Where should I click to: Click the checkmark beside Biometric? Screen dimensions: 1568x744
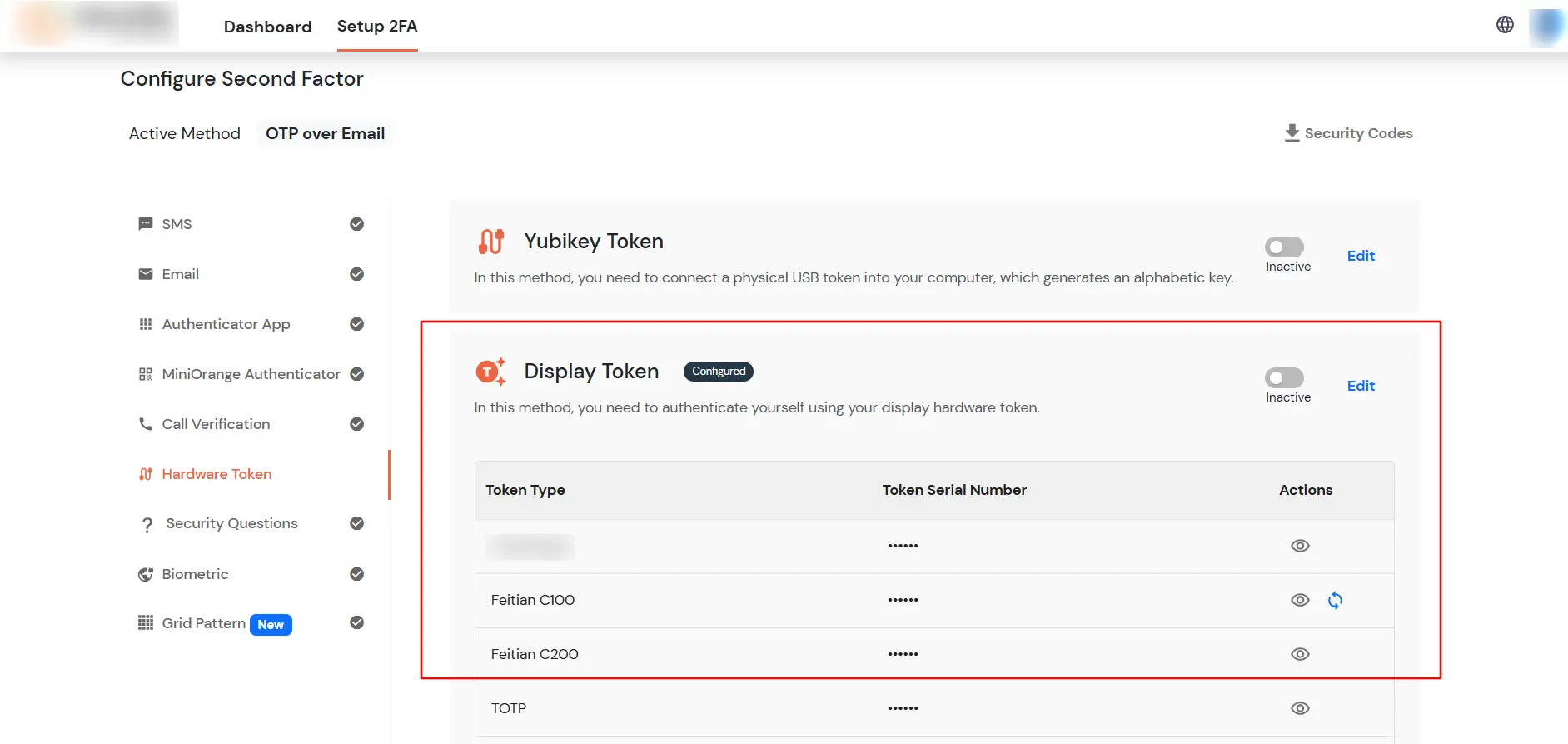[x=357, y=574]
